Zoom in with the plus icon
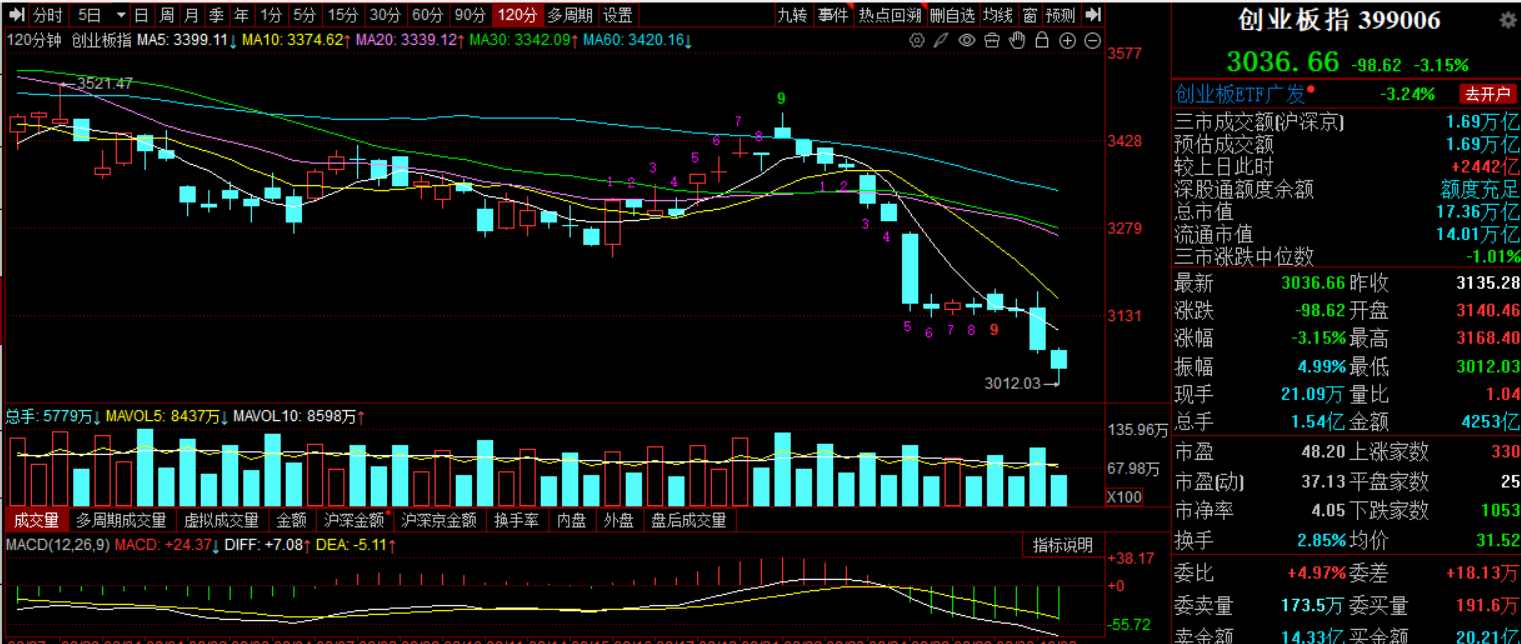 point(1067,40)
